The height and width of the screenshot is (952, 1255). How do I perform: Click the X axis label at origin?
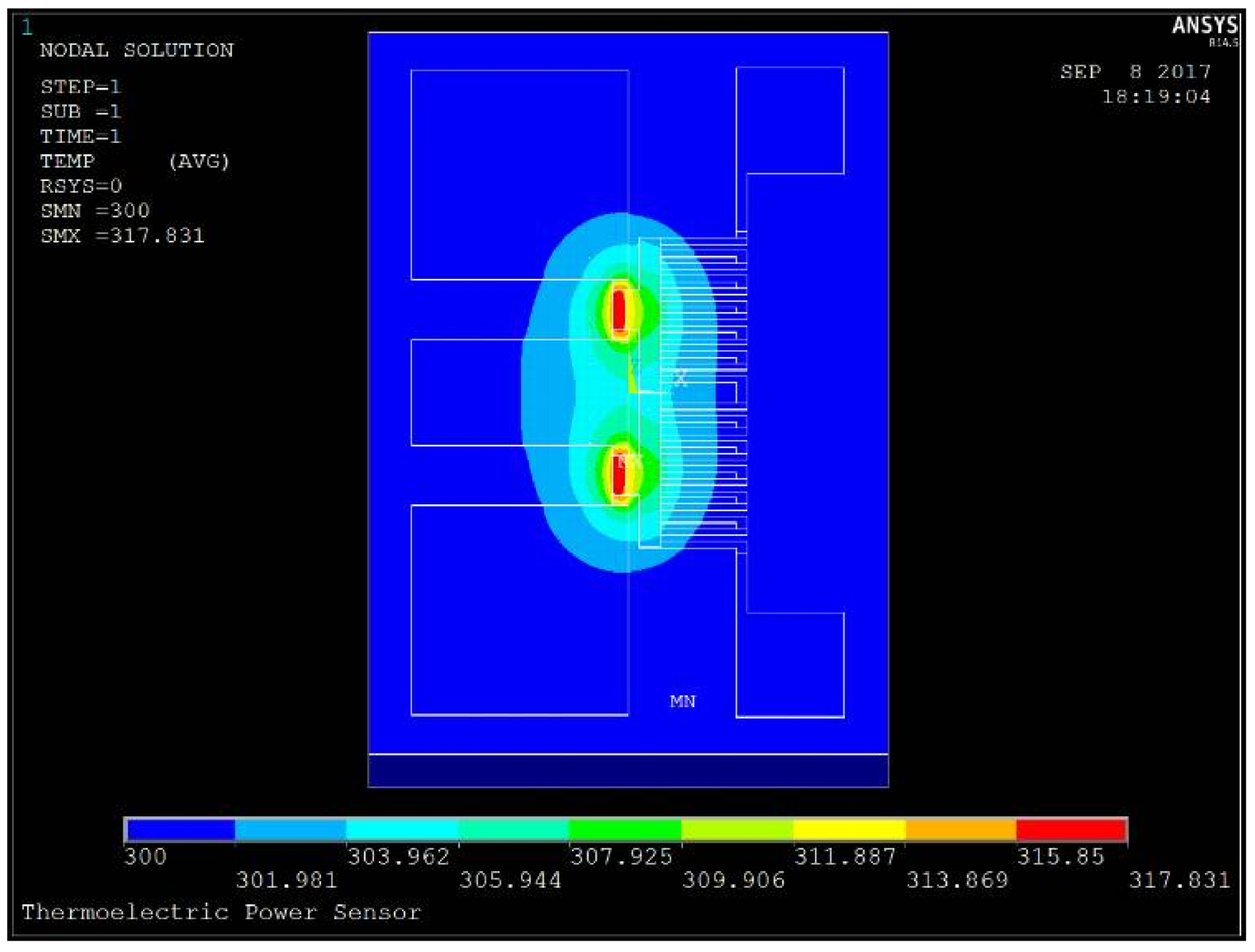click(680, 377)
